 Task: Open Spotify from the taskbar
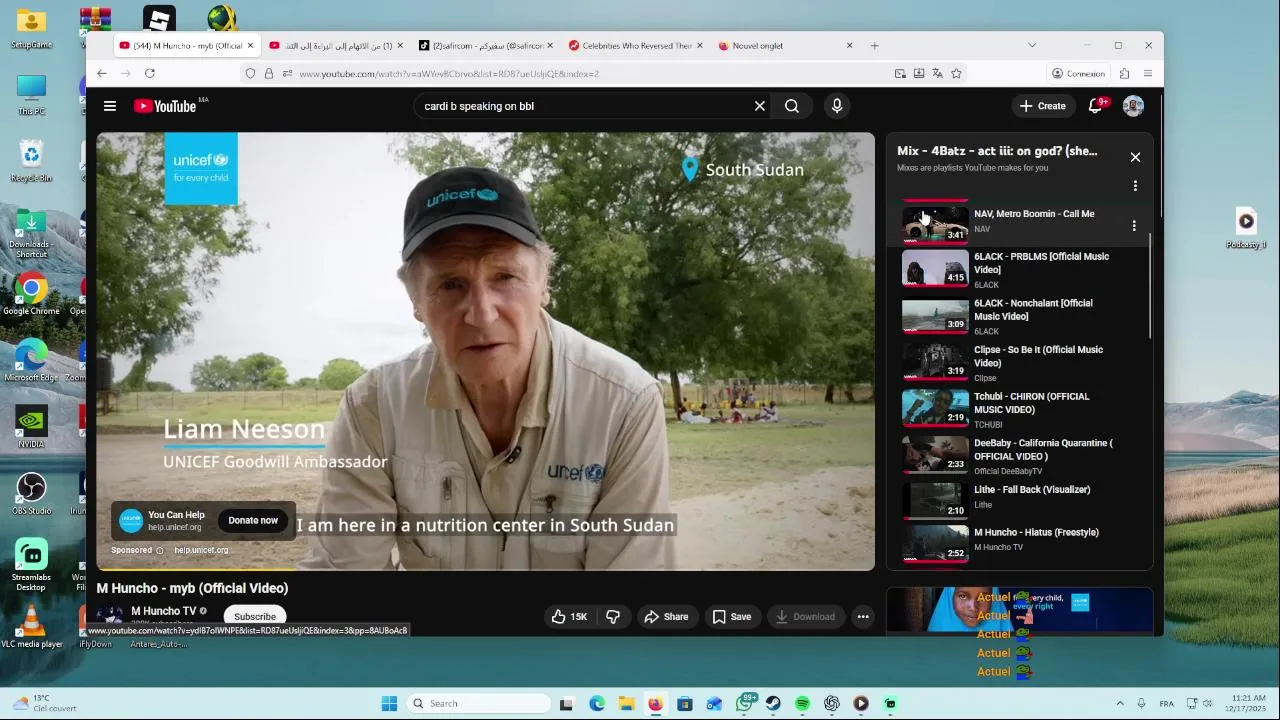[x=802, y=703]
